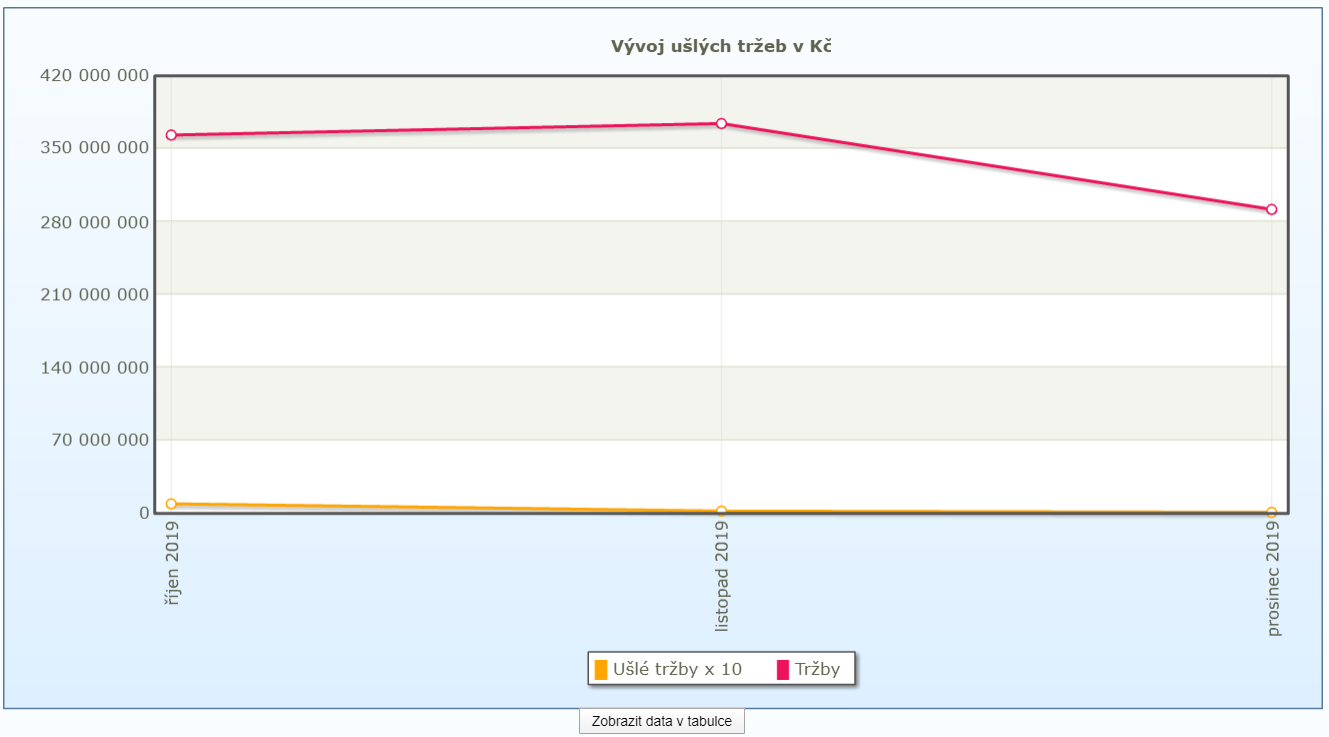Select the 210 000 000 y-axis tick label
This screenshot has width=1329, height=737.
(x=95, y=295)
